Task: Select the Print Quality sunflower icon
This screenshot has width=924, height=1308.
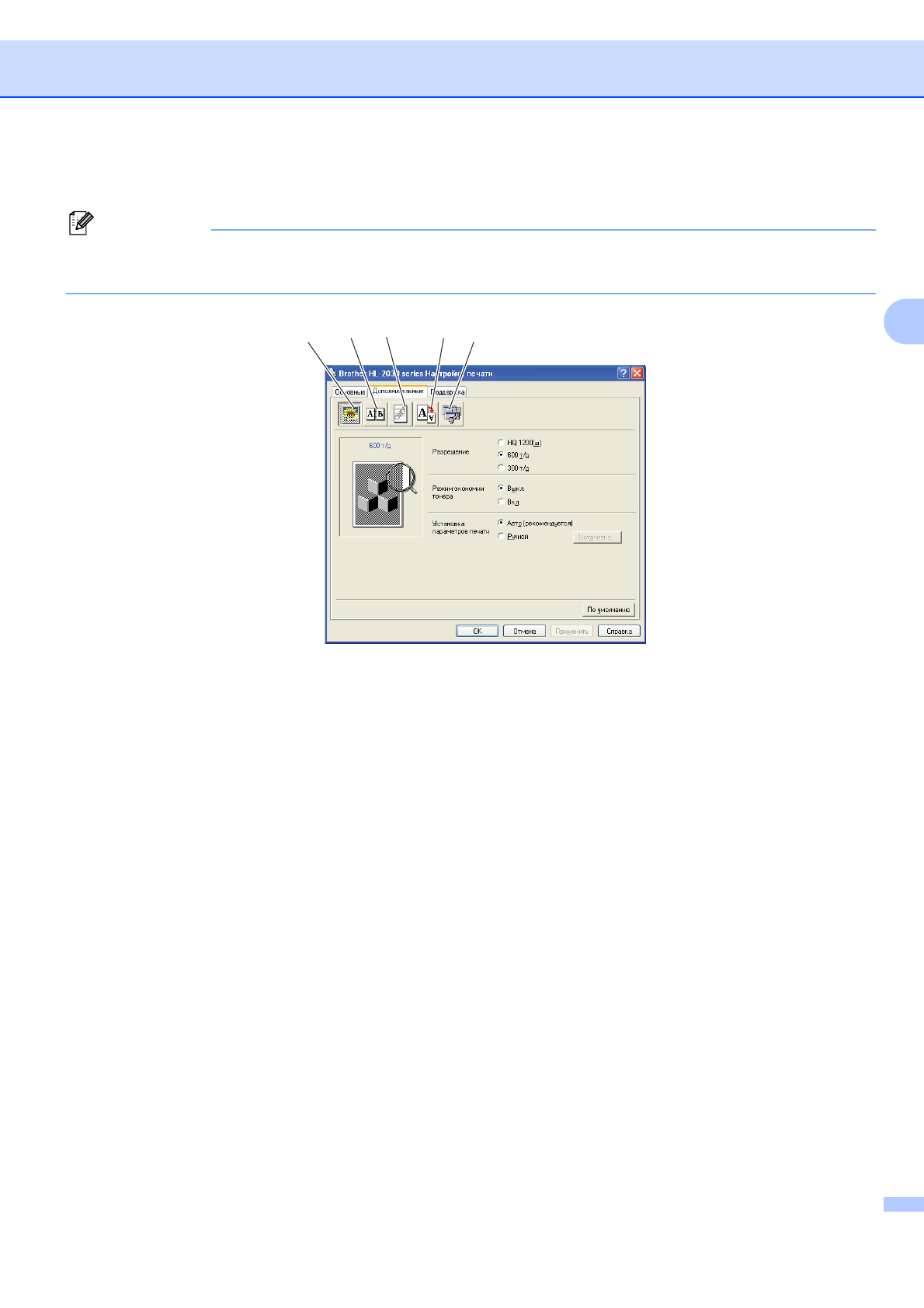Action: click(x=349, y=414)
